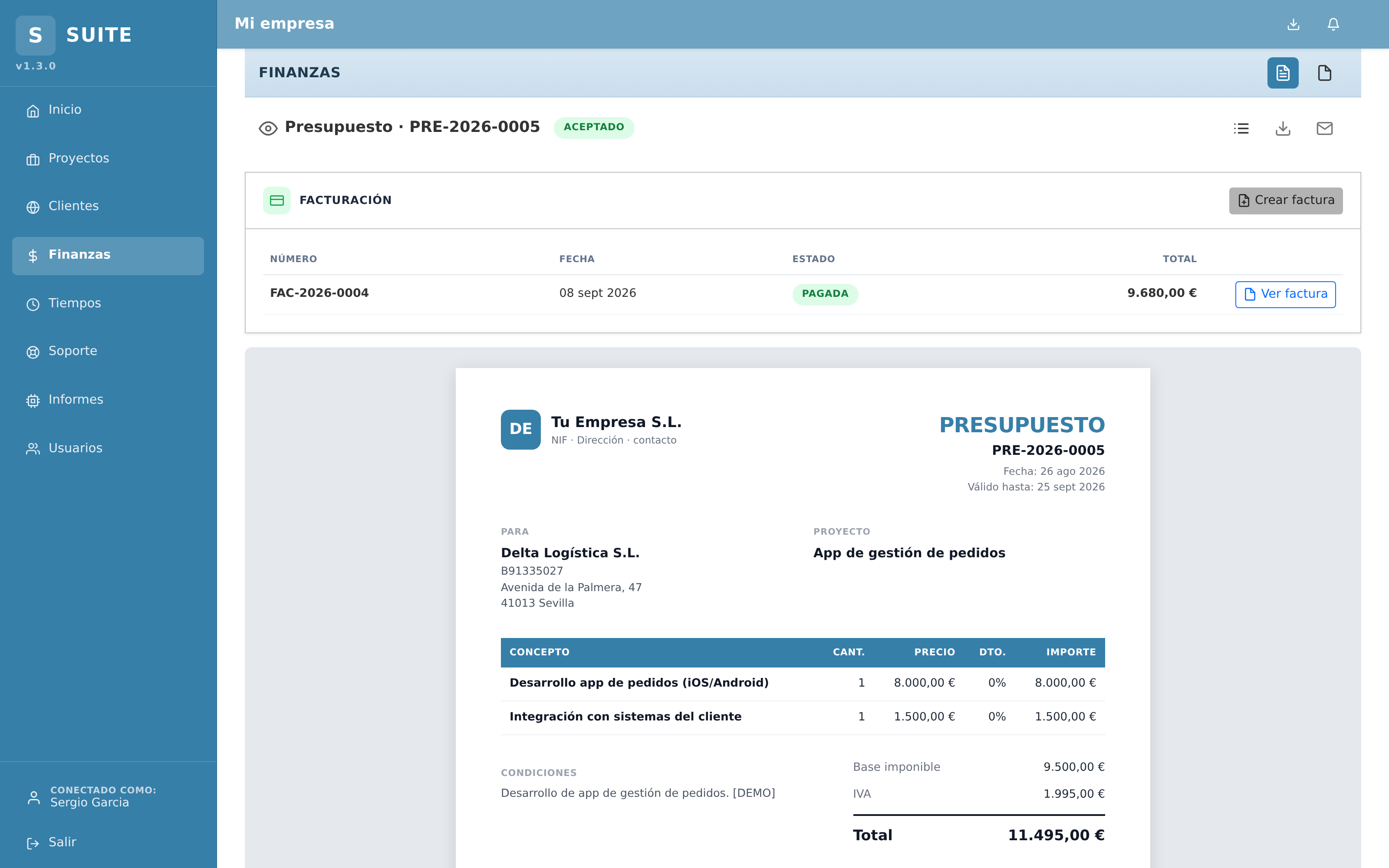Screen dimensions: 1389x868
Task: Toggle the eye preview icon beside Presupuesto
Action: pyautogui.click(x=268, y=128)
